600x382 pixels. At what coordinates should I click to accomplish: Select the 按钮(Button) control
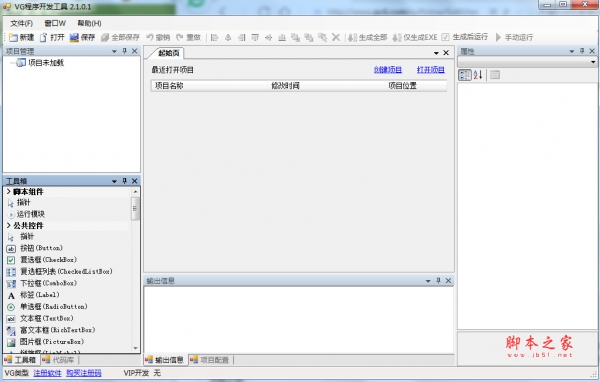(41, 248)
